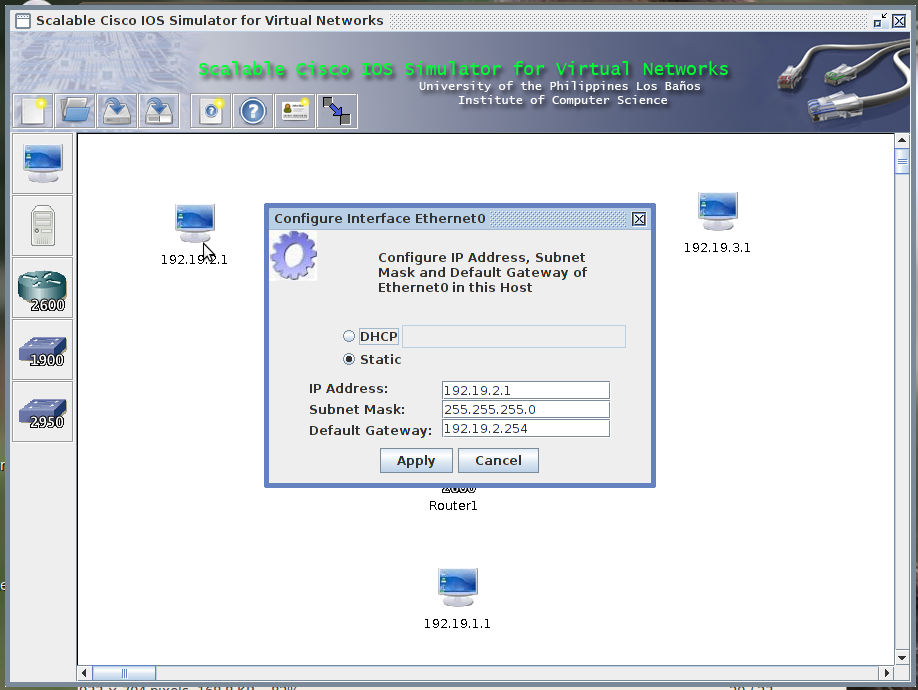Open the preferences icon with yellow badge
Image resolution: width=918 pixels, height=690 pixels.
211,111
